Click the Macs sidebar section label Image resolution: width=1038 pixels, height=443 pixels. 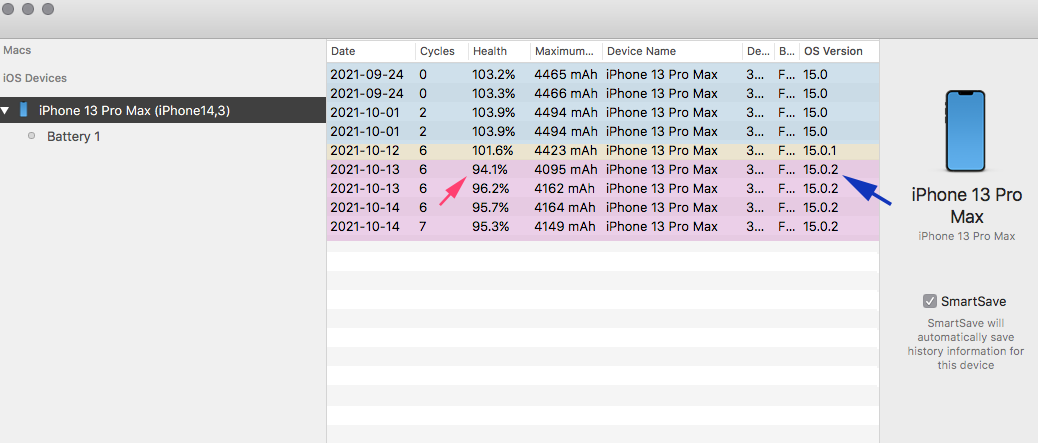pyautogui.click(x=17, y=50)
